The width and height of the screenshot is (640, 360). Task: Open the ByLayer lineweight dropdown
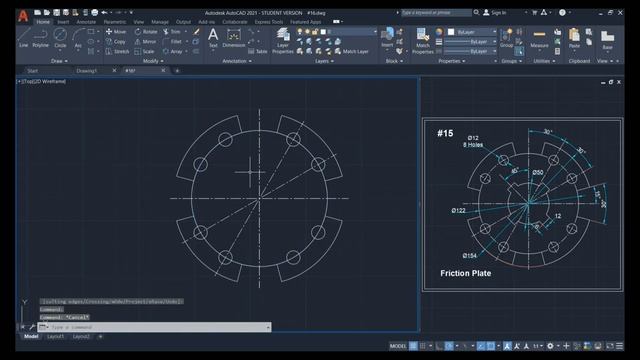click(471, 42)
